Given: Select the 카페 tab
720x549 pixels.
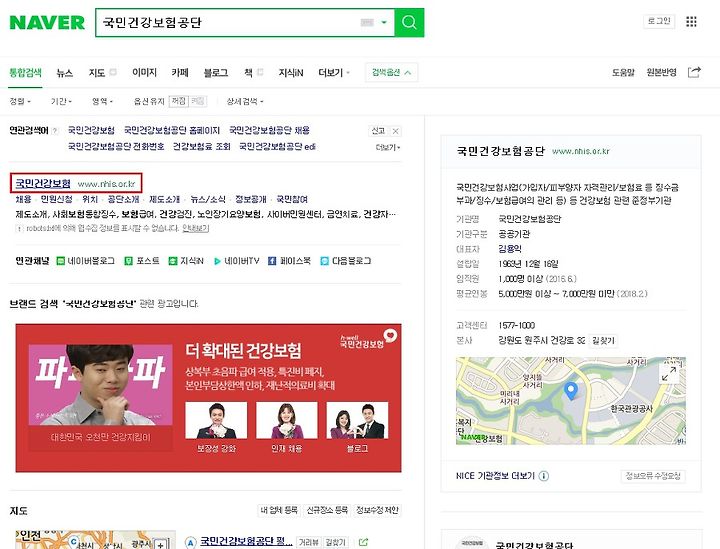Looking at the screenshot, I should point(180,73).
